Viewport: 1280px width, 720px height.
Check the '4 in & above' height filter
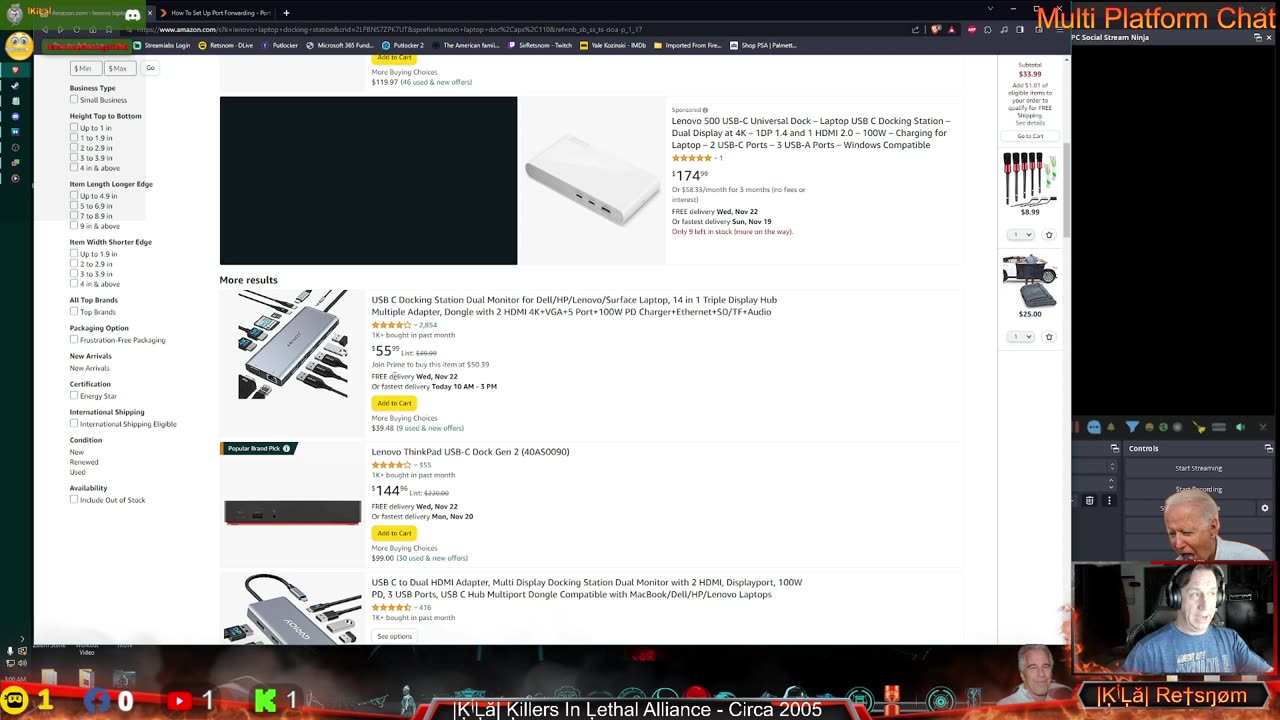[74, 168]
